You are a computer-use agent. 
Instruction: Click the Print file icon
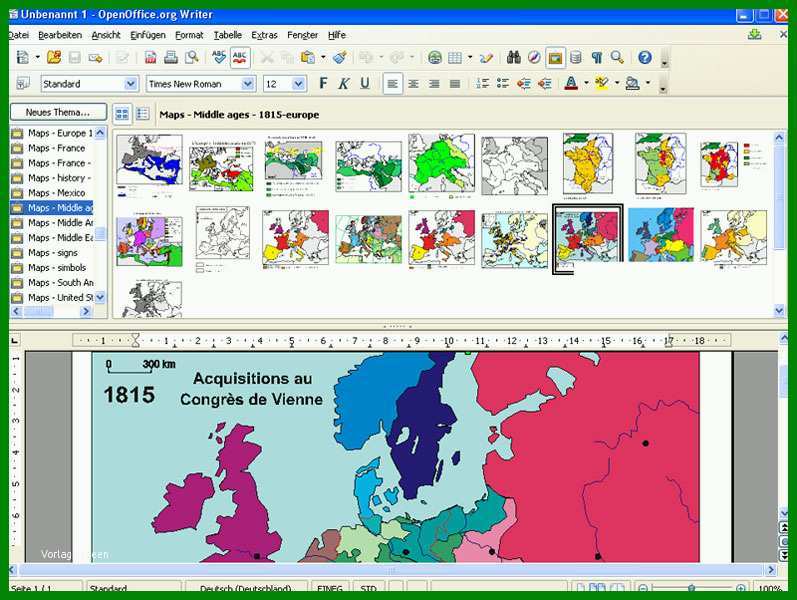(171, 57)
